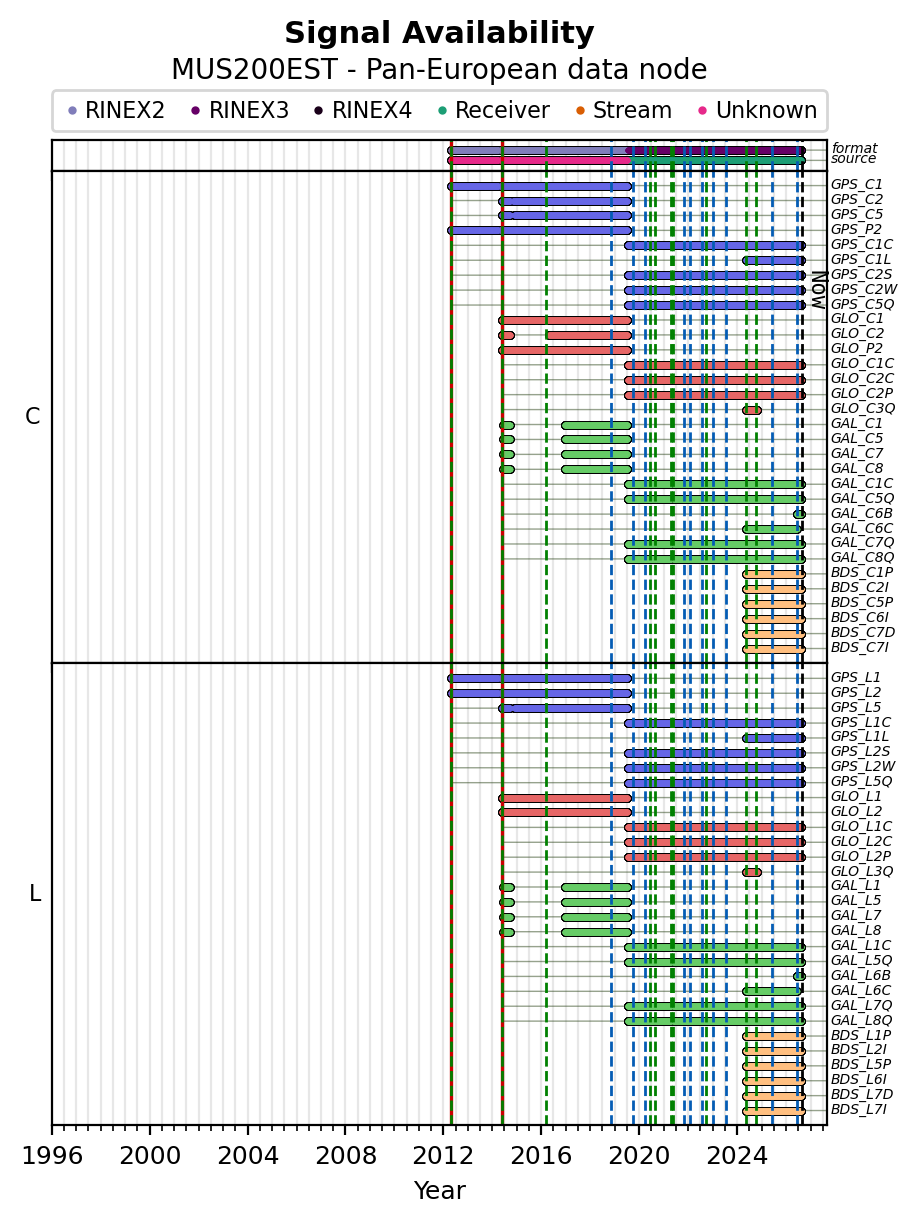
Task: Click the 2004 axis tick label
Action: pyautogui.click(x=248, y=1155)
